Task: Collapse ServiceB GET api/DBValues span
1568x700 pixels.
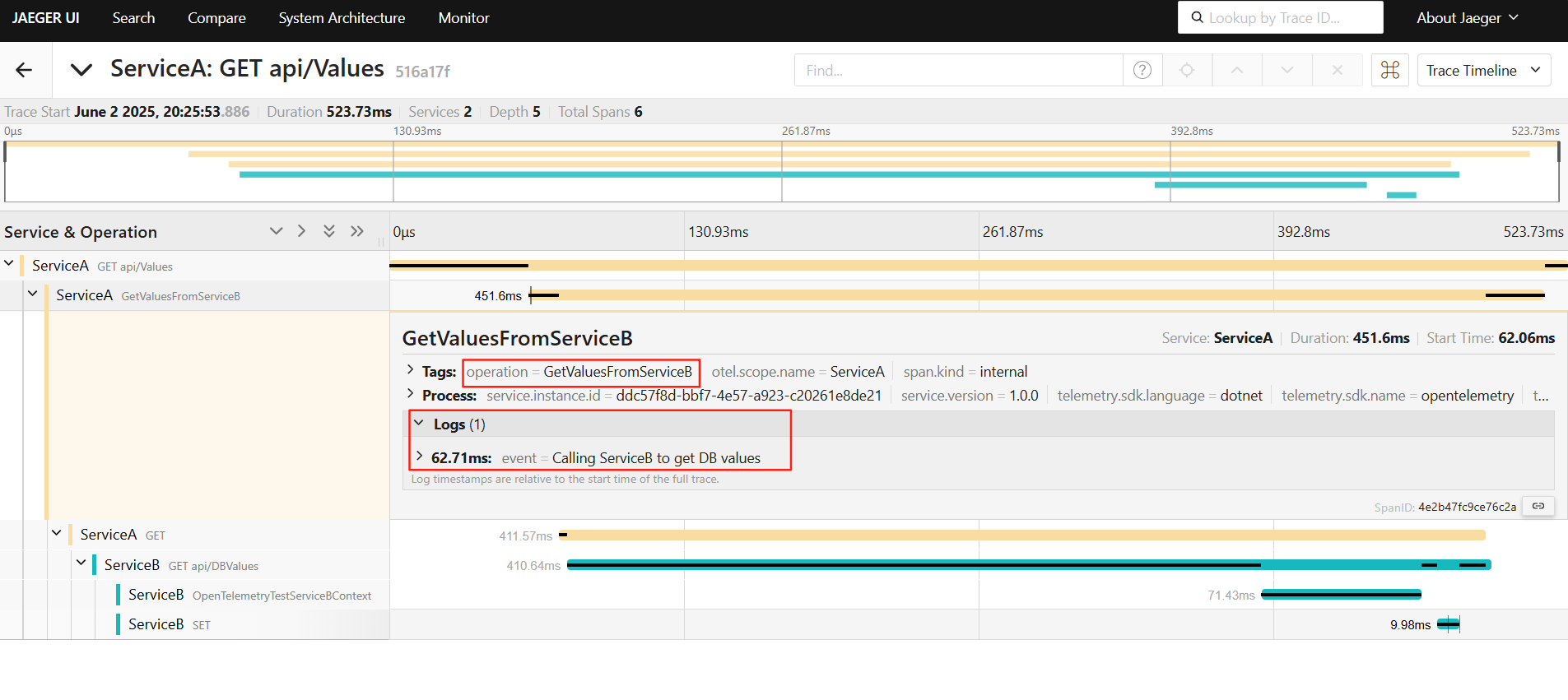Action: coord(81,563)
